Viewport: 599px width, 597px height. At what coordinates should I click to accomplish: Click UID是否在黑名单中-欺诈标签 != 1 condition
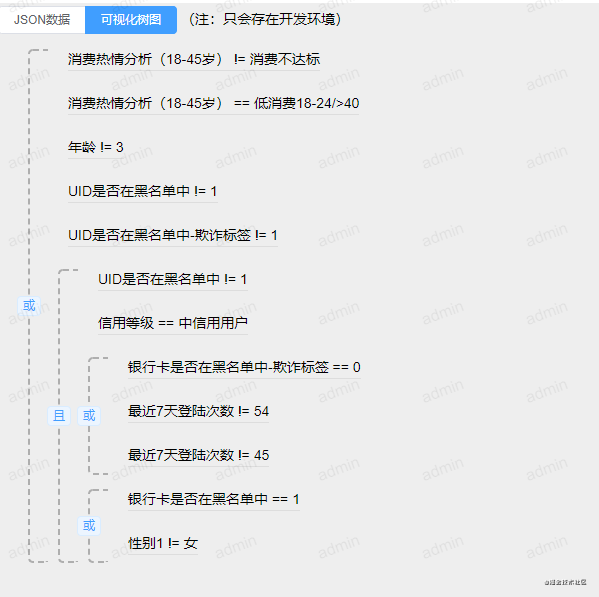tap(173, 235)
